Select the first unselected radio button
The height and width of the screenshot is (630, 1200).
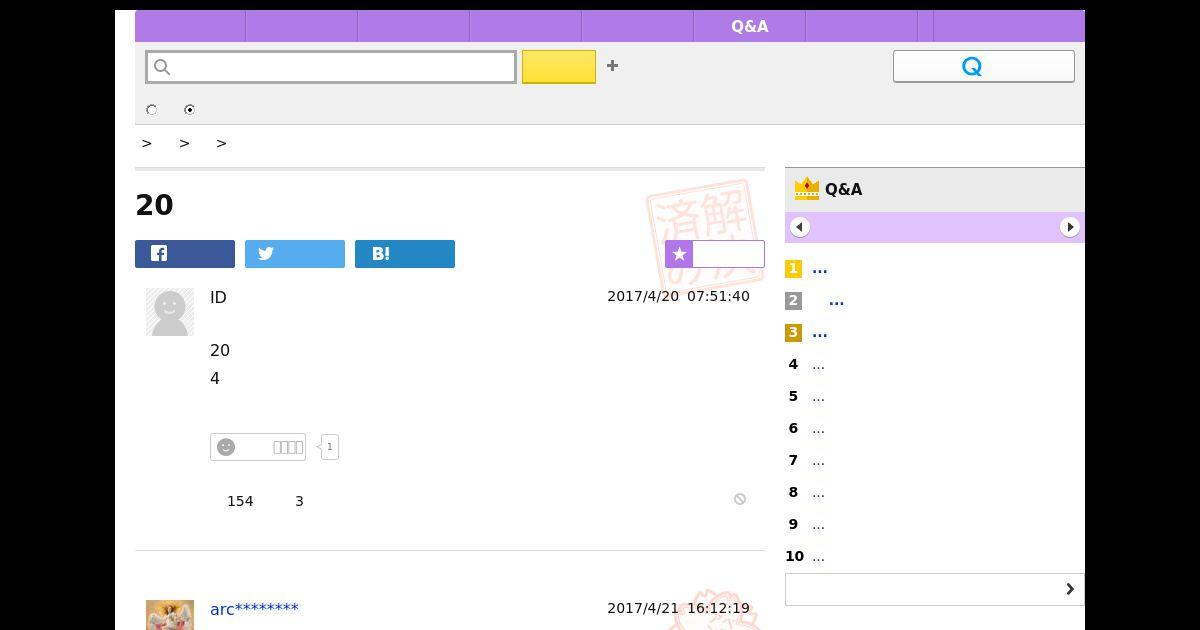(x=152, y=110)
